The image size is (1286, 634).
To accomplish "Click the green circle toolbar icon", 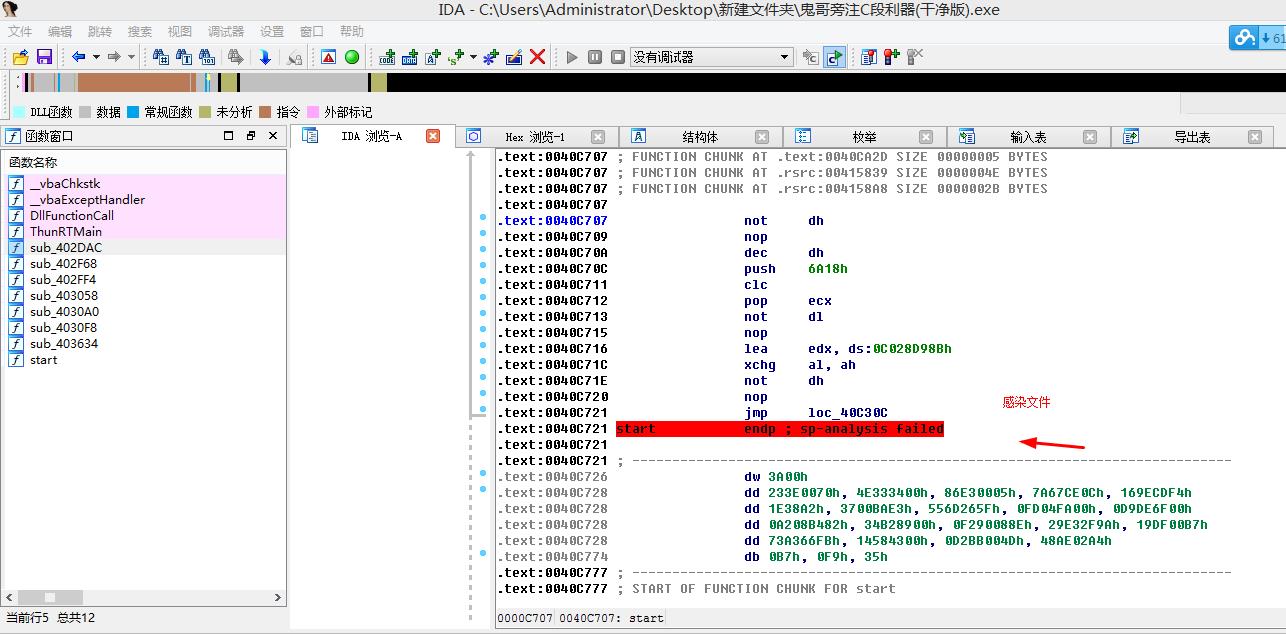I will point(352,57).
